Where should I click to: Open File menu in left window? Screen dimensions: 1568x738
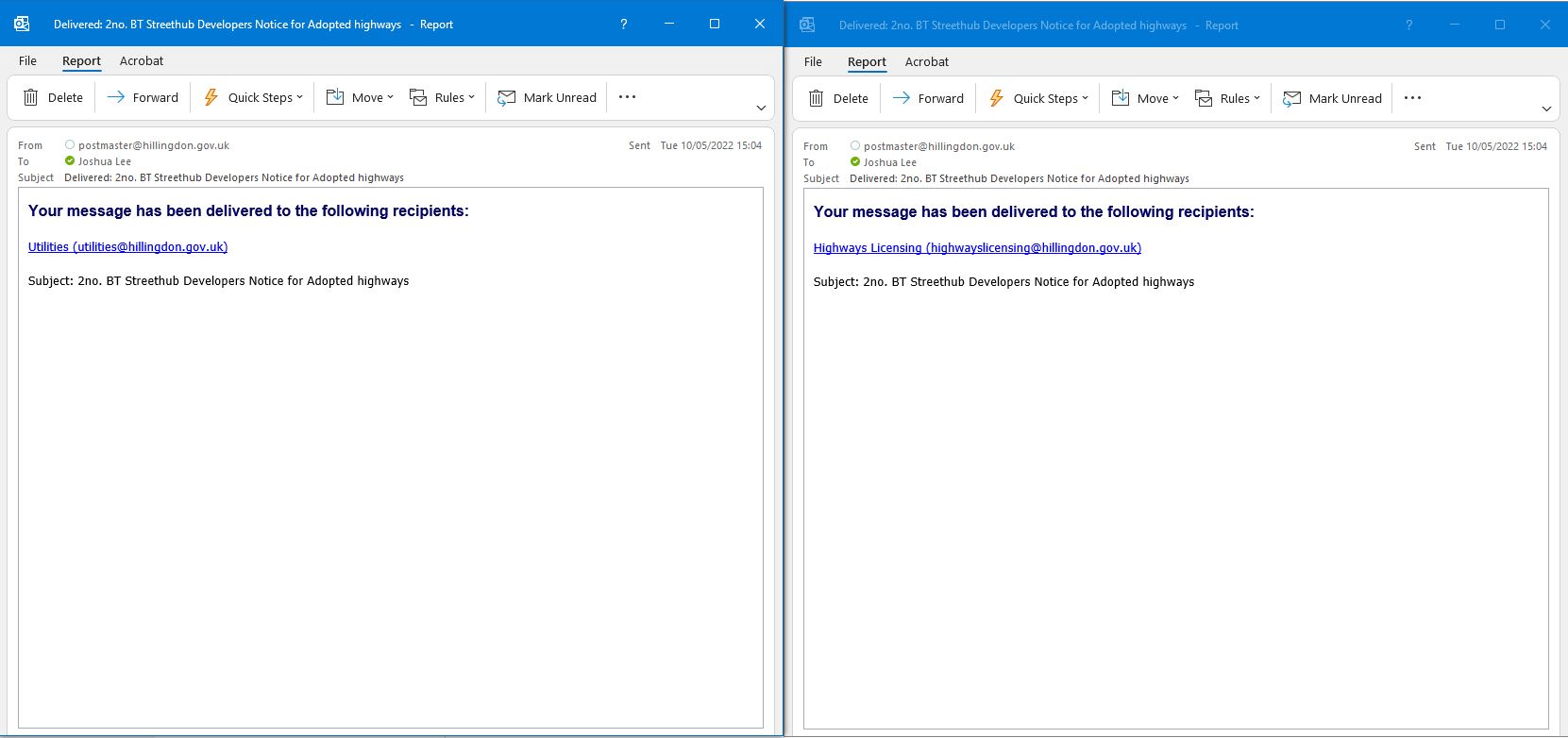pyautogui.click(x=28, y=60)
